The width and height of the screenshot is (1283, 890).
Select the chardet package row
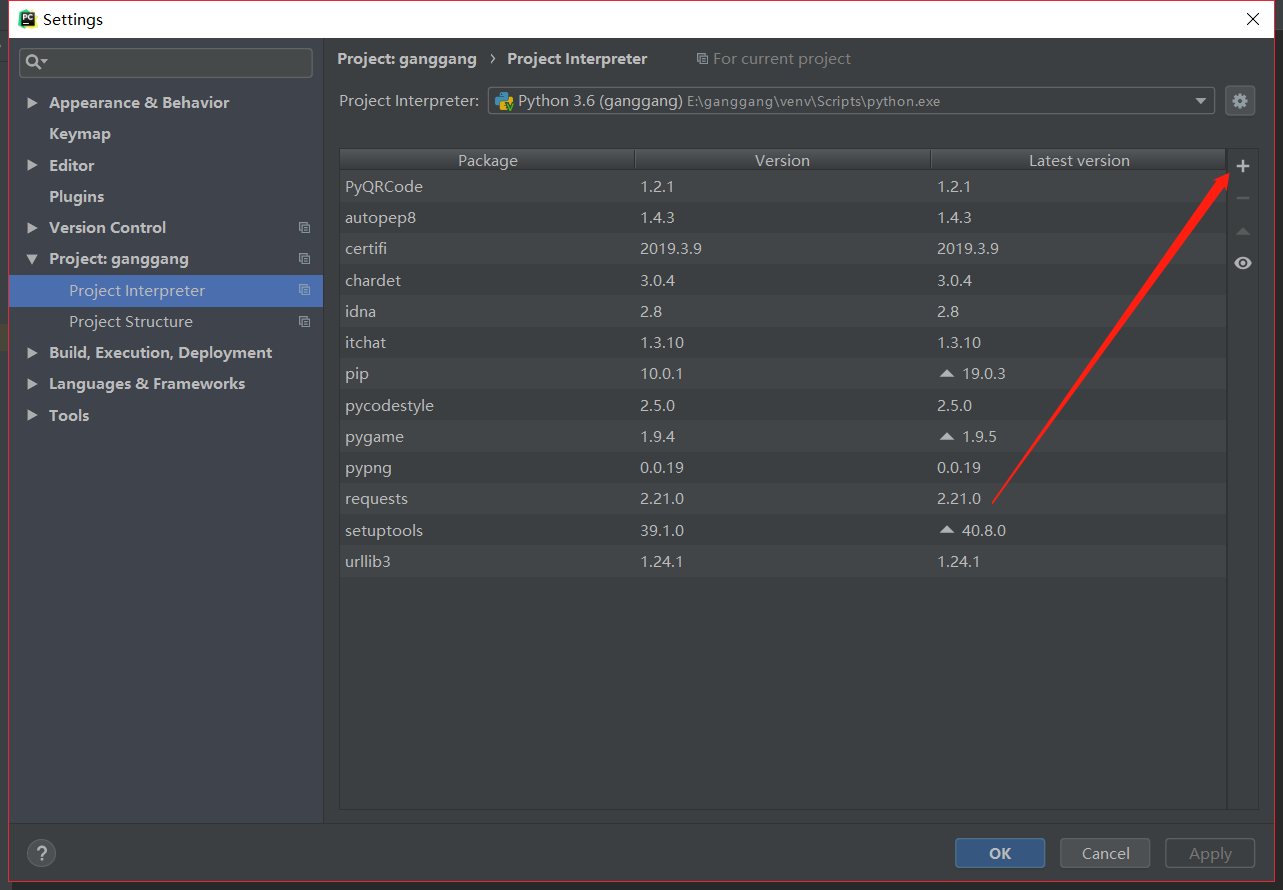[x=783, y=280]
